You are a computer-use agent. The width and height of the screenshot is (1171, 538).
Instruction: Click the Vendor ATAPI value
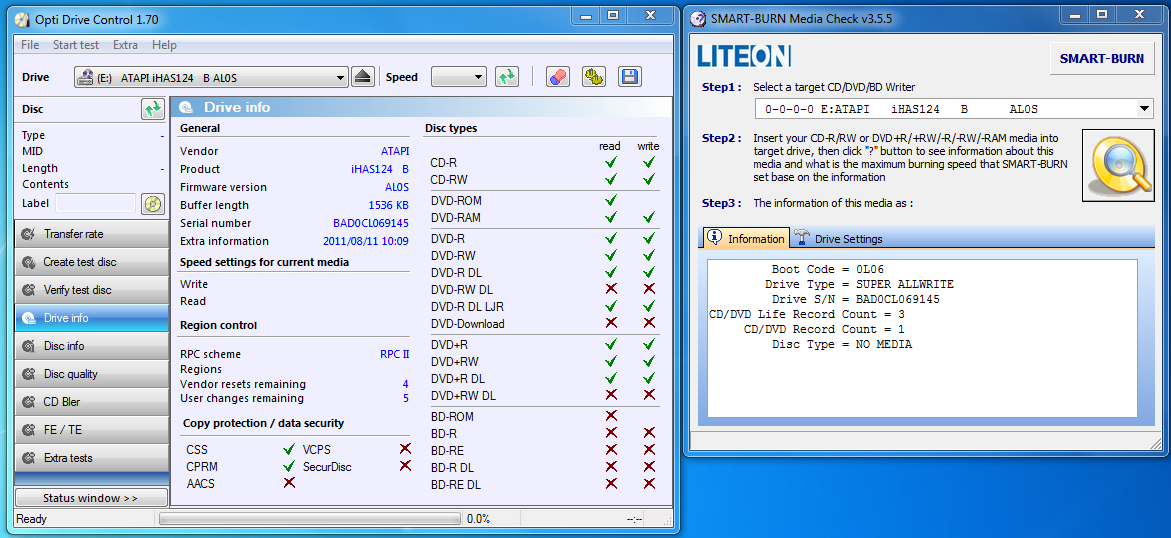pos(395,152)
